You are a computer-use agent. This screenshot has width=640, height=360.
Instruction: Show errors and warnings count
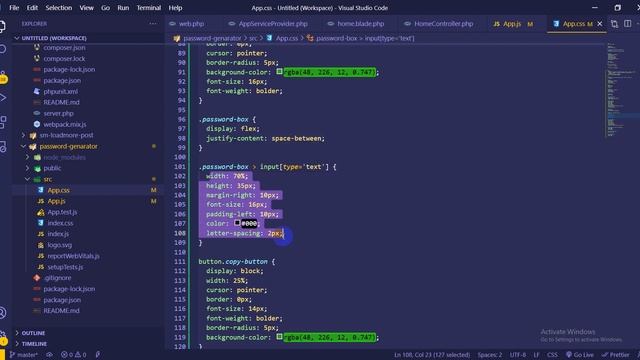click(73, 355)
